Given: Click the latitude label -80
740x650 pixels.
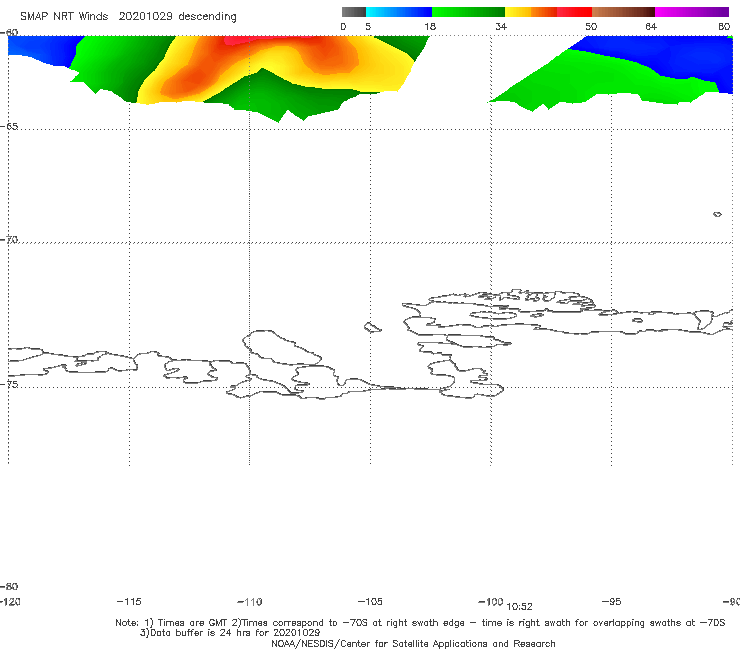Looking at the screenshot, I should pyautogui.click(x=9, y=586).
